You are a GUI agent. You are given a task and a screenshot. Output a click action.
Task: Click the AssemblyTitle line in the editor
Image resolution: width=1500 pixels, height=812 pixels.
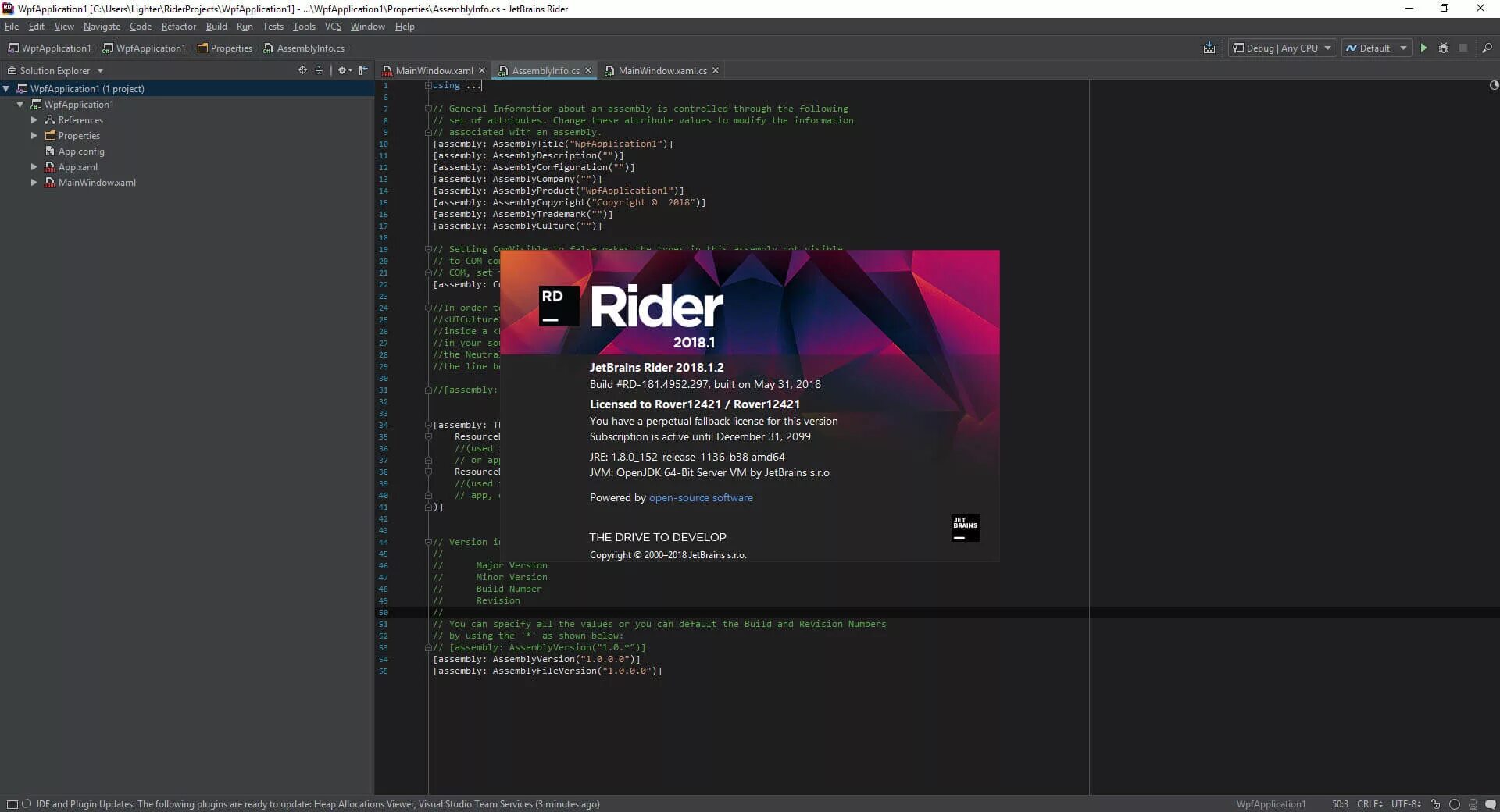(x=553, y=144)
